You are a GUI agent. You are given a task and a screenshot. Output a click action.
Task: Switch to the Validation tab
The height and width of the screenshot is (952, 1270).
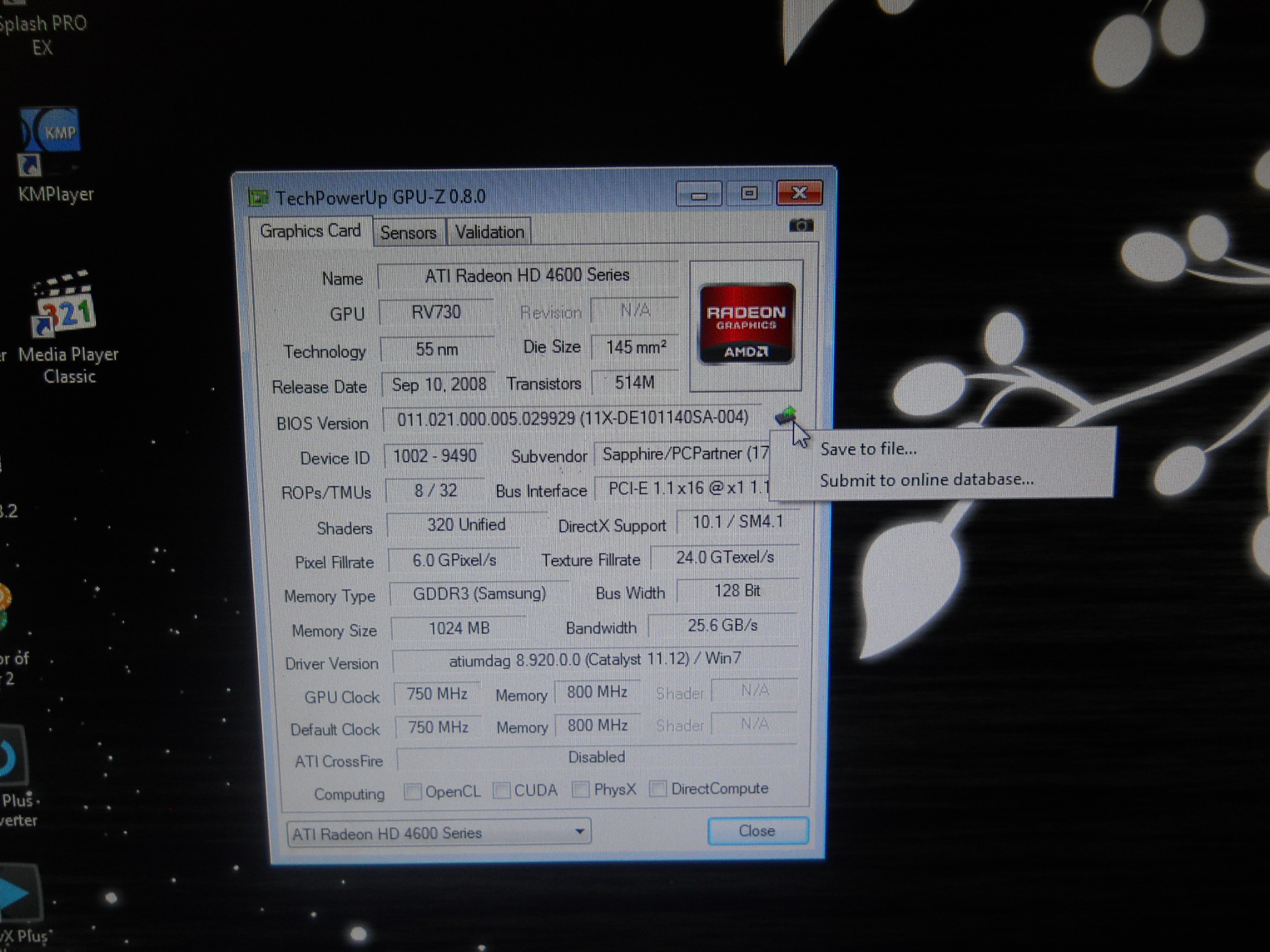(489, 232)
